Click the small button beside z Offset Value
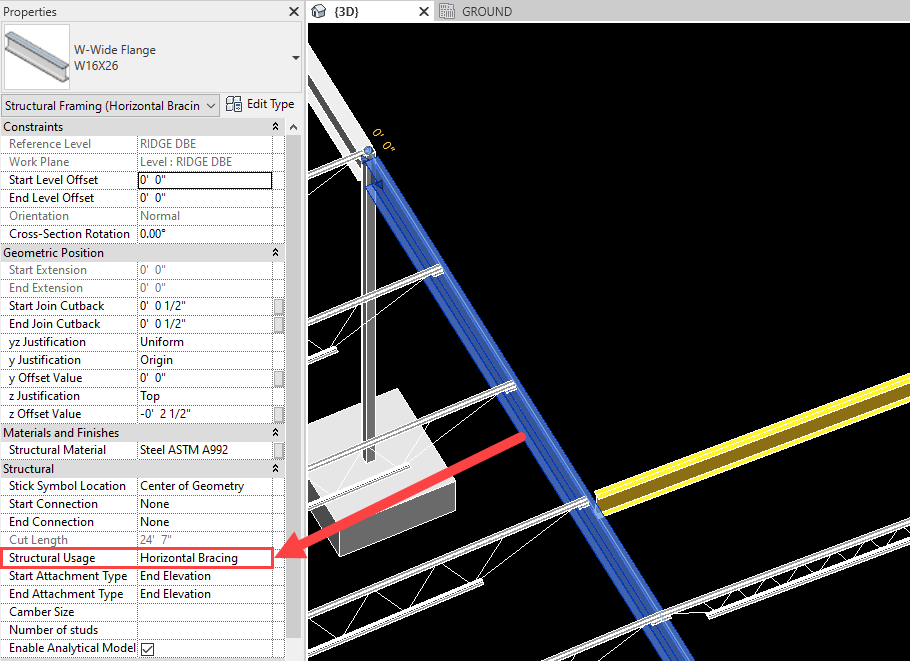 tap(279, 414)
